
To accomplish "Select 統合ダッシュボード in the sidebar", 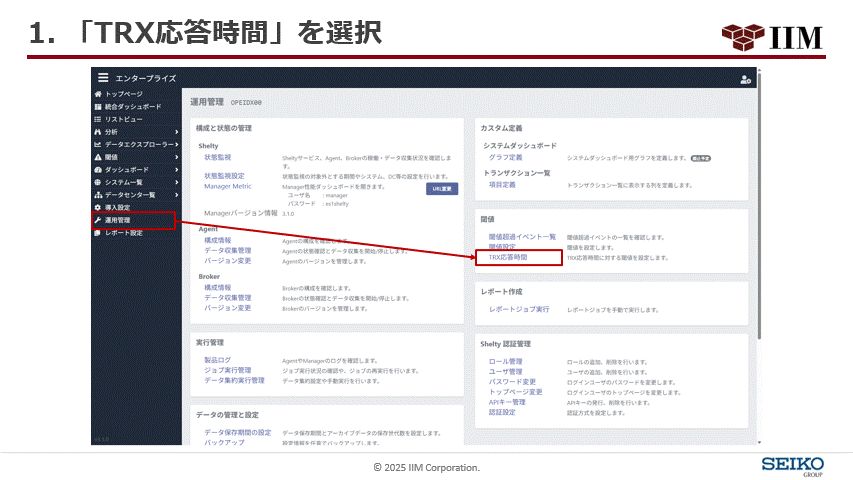I will click(x=132, y=106).
